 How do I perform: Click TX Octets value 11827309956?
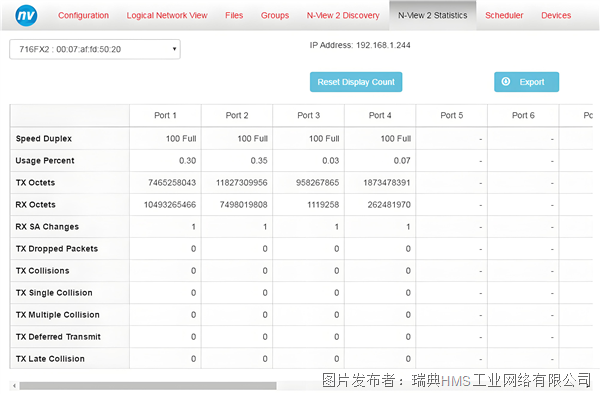point(241,182)
